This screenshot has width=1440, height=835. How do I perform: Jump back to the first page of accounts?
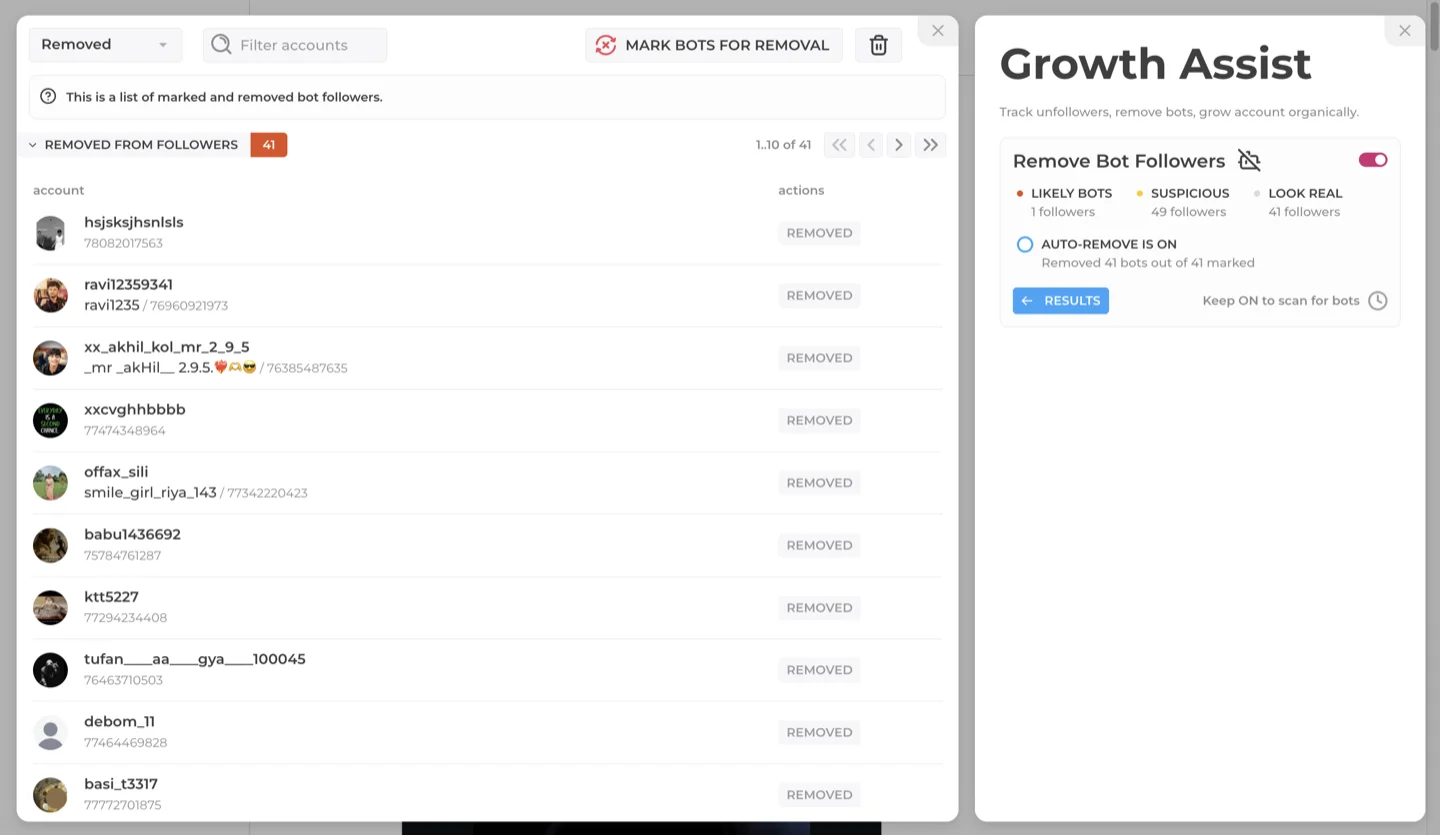[x=839, y=145]
